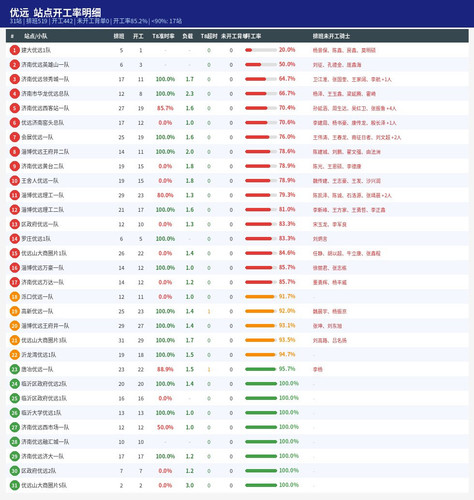Click the orange rank 20 badge
The width and height of the screenshot is (474, 500).
click(14, 326)
